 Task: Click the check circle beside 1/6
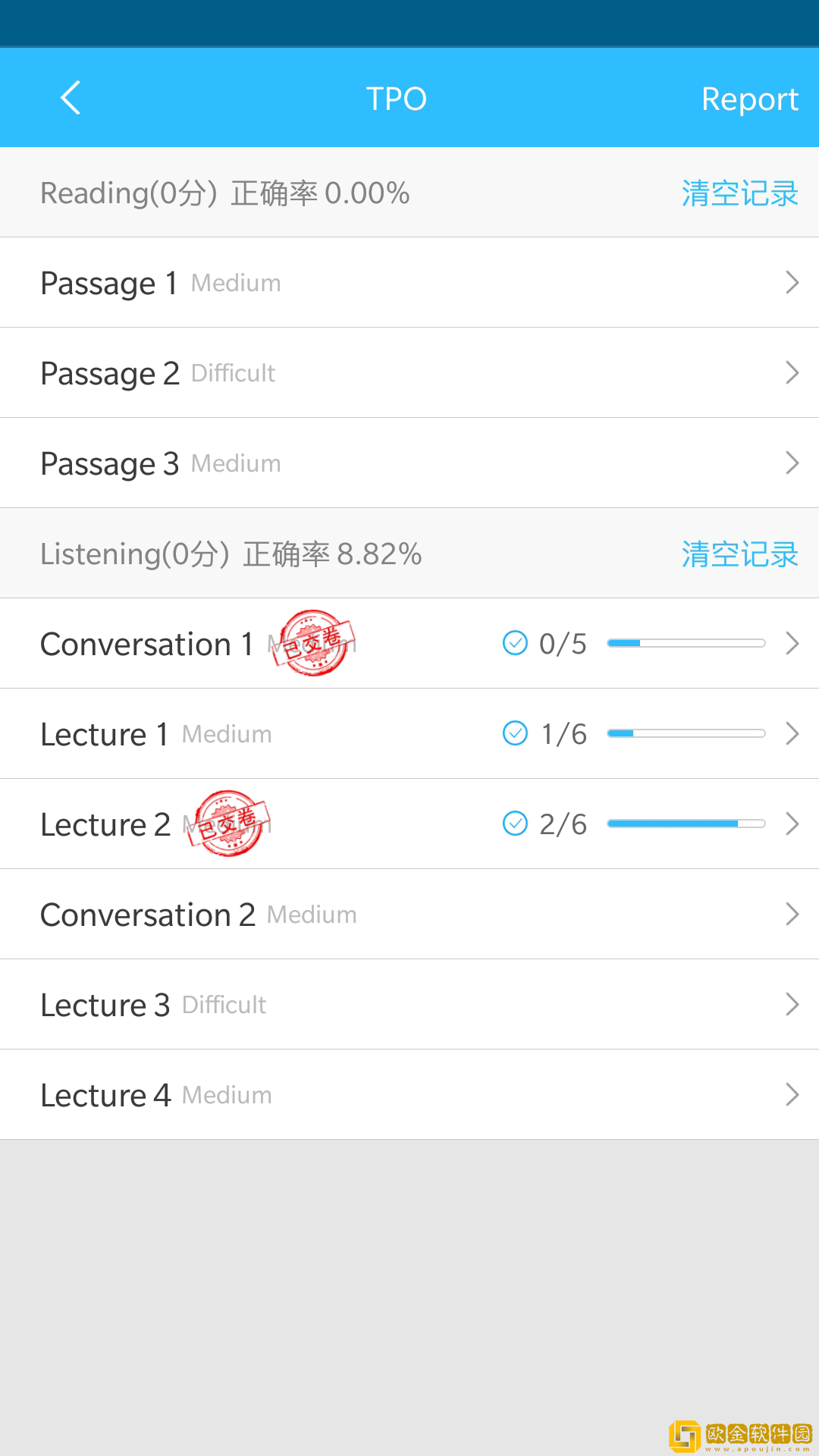pyautogui.click(x=515, y=733)
